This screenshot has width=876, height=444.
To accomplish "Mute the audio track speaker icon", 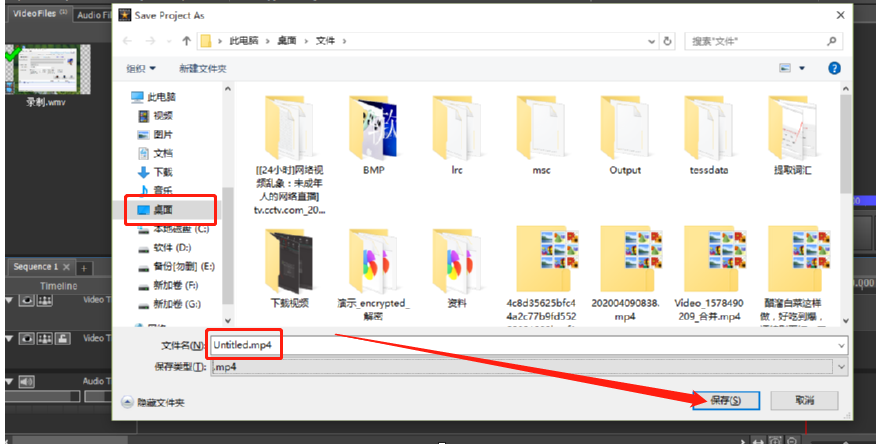I will coord(26,382).
